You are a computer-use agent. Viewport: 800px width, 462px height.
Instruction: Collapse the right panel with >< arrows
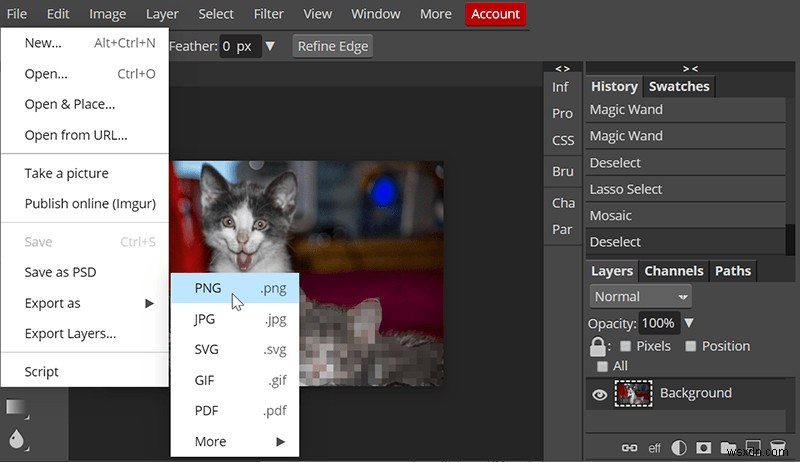[x=690, y=68]
